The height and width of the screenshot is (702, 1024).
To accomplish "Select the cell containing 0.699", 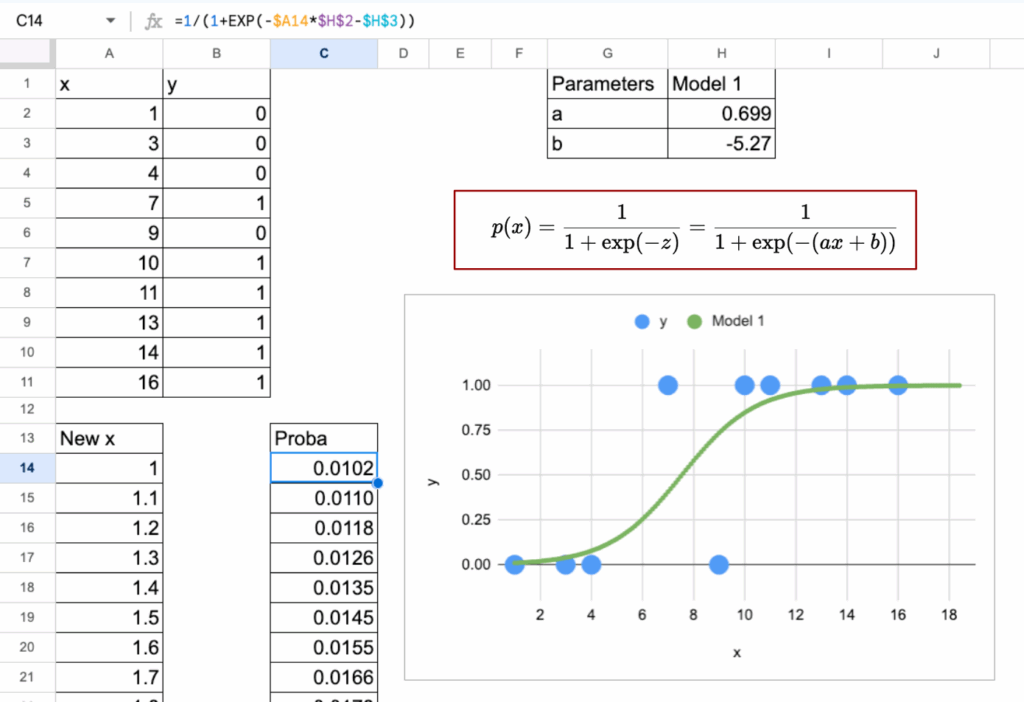I will pyautogui.click(x=721, y=114).
